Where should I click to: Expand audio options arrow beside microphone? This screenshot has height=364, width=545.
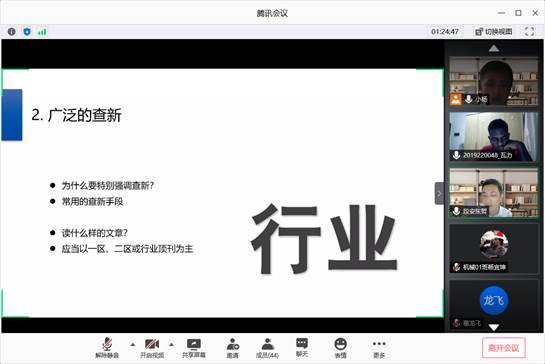point(133,345)
